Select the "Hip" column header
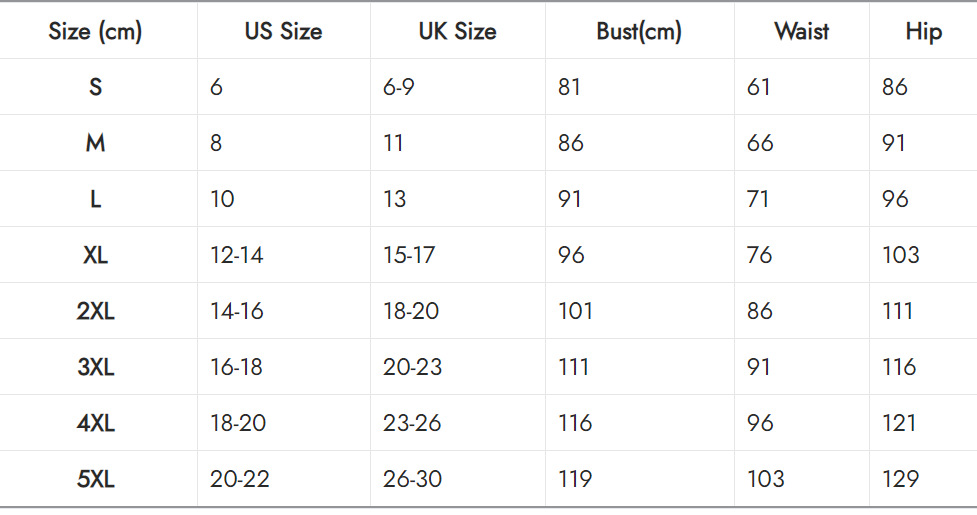Screen dimensions: 977x515 (923, 32)
